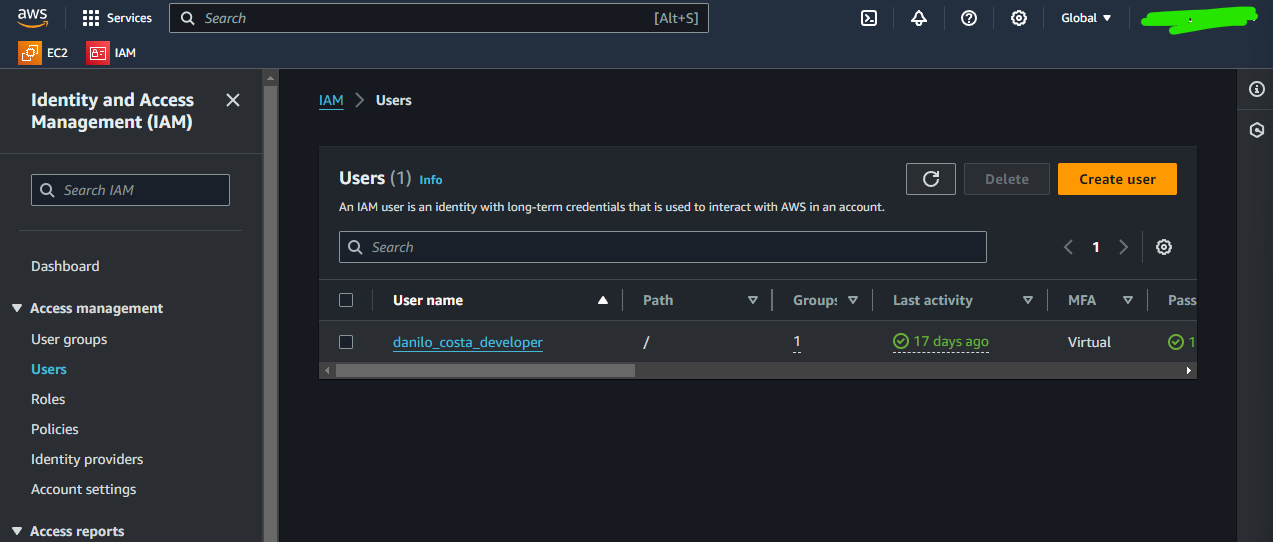Open Account settings in sidebar

[x=84, y=489]
